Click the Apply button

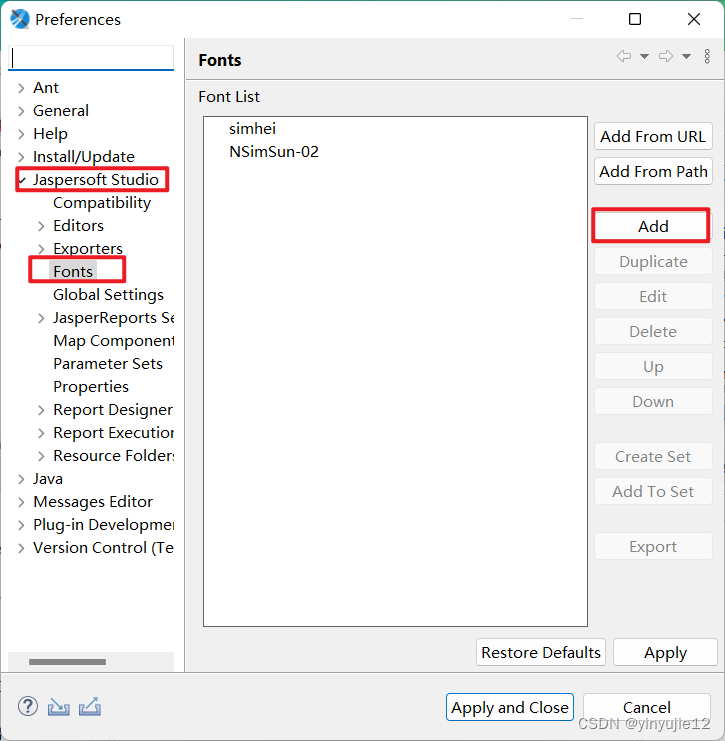tap(665, 652)
